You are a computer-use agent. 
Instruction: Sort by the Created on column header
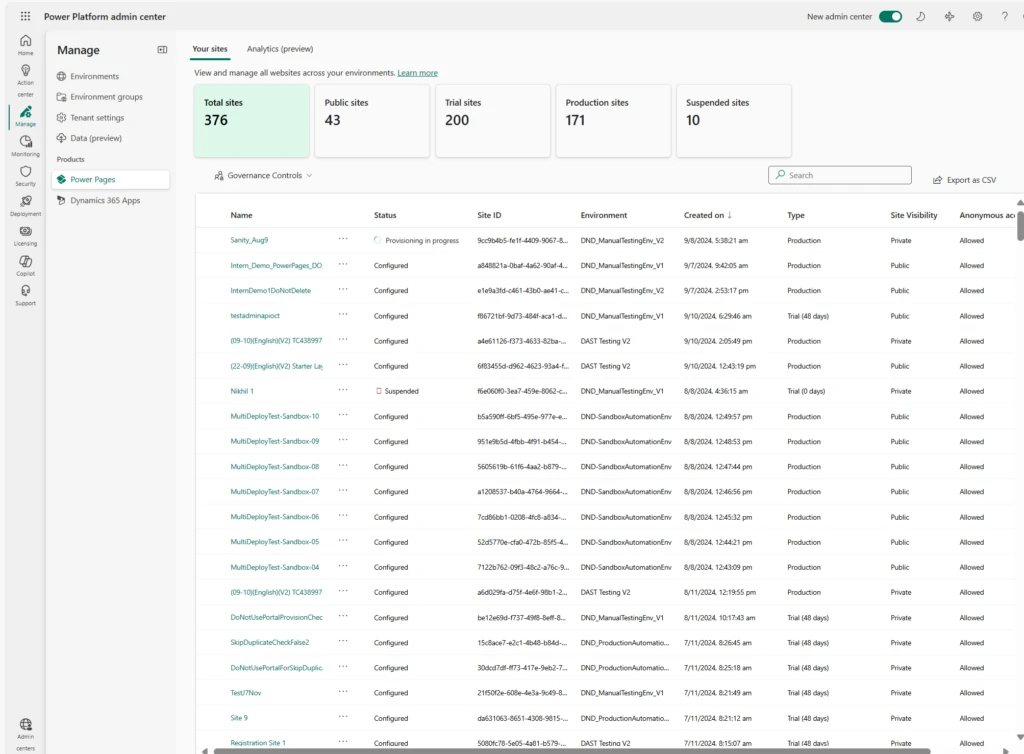click(707, 215)
